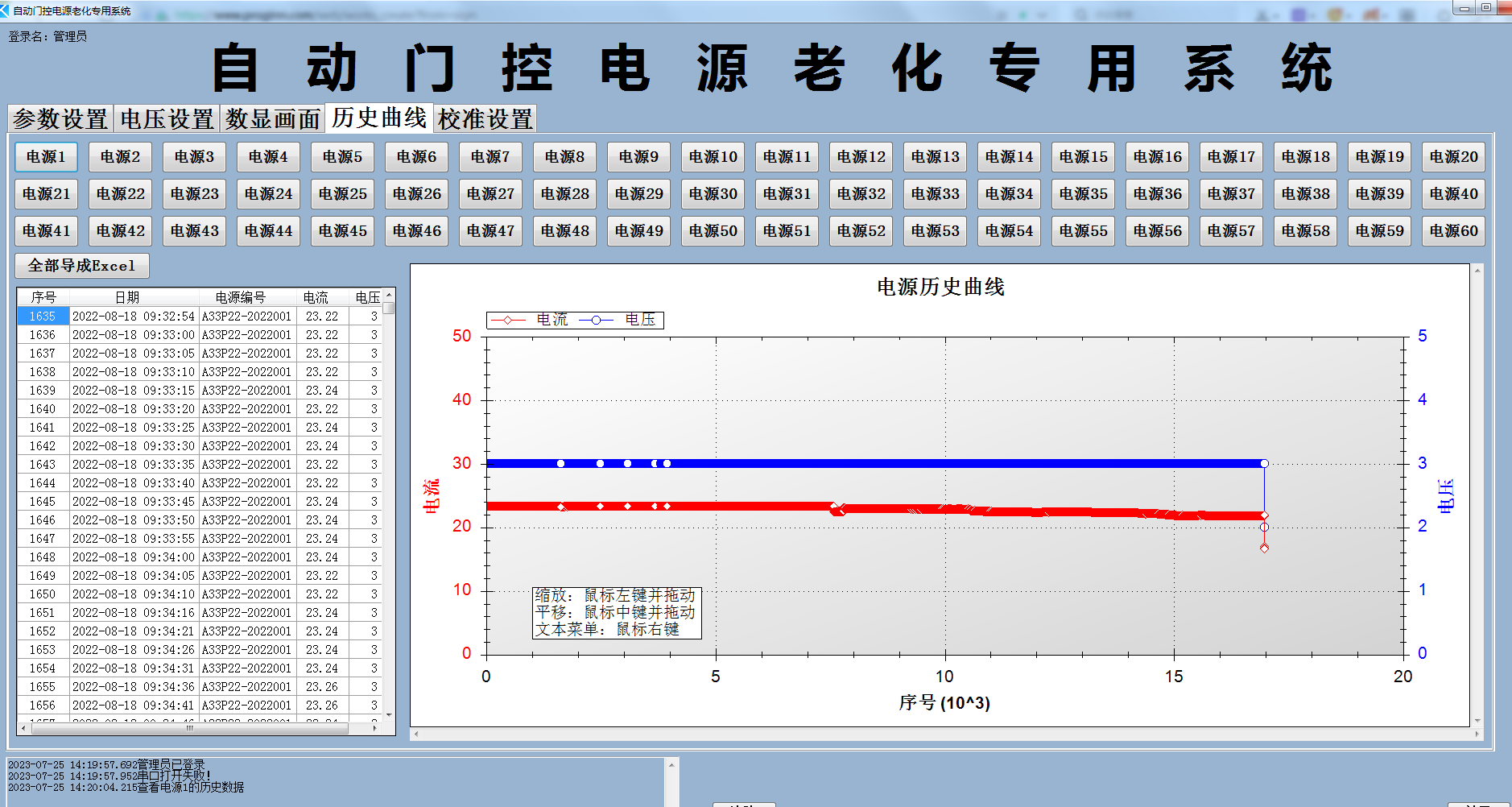1512x807 pixels.
Task: Click the 电源44 button
Action: click(x=268, y=231)
